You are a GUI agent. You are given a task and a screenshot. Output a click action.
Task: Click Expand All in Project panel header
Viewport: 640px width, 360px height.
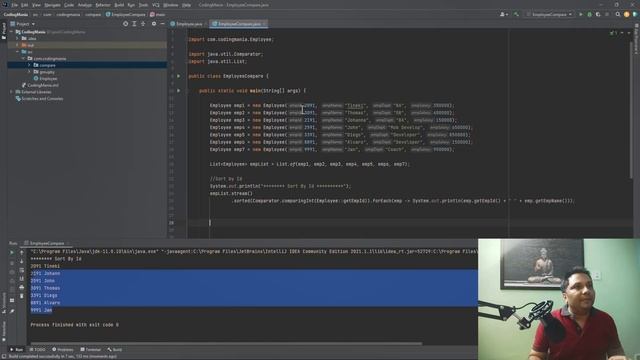[x=134, y=24]
